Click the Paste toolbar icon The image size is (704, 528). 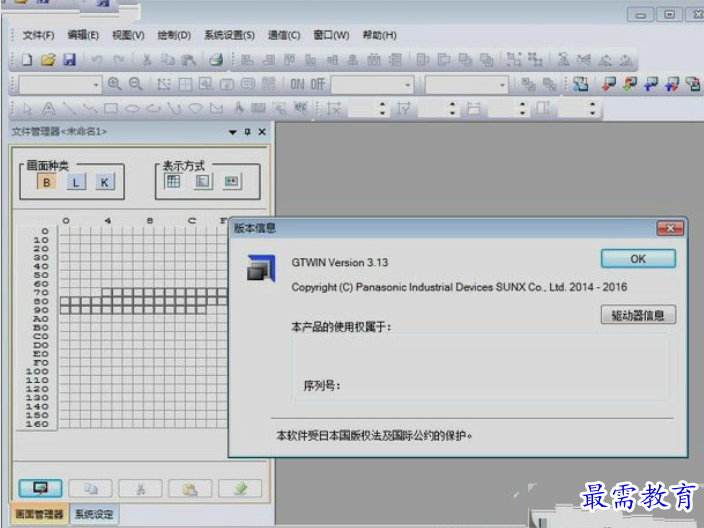(189, 60)
